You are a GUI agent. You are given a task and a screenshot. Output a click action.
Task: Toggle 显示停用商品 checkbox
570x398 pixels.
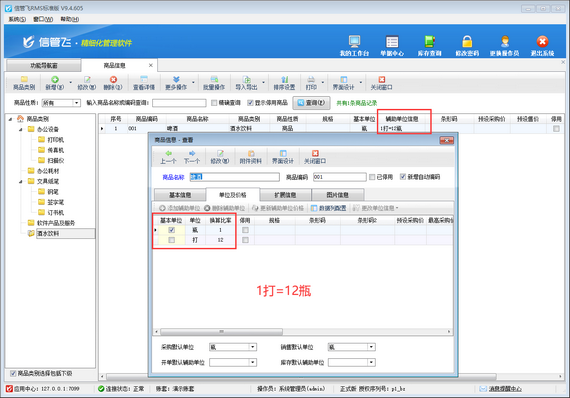[x=250, y=103]
